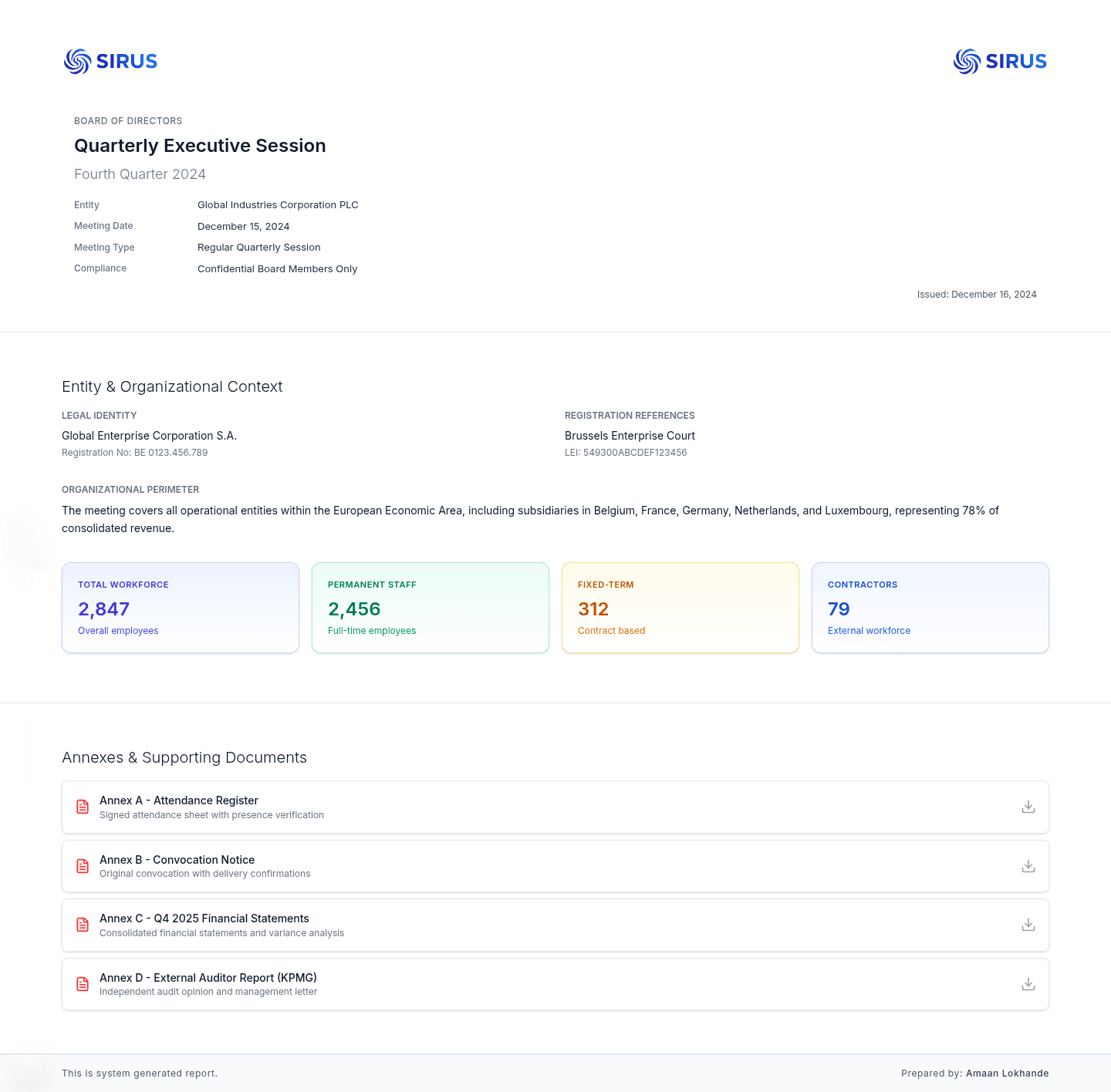
Task: Click the SIRUS spiral logo at top left
Action: tap(76, 62)
